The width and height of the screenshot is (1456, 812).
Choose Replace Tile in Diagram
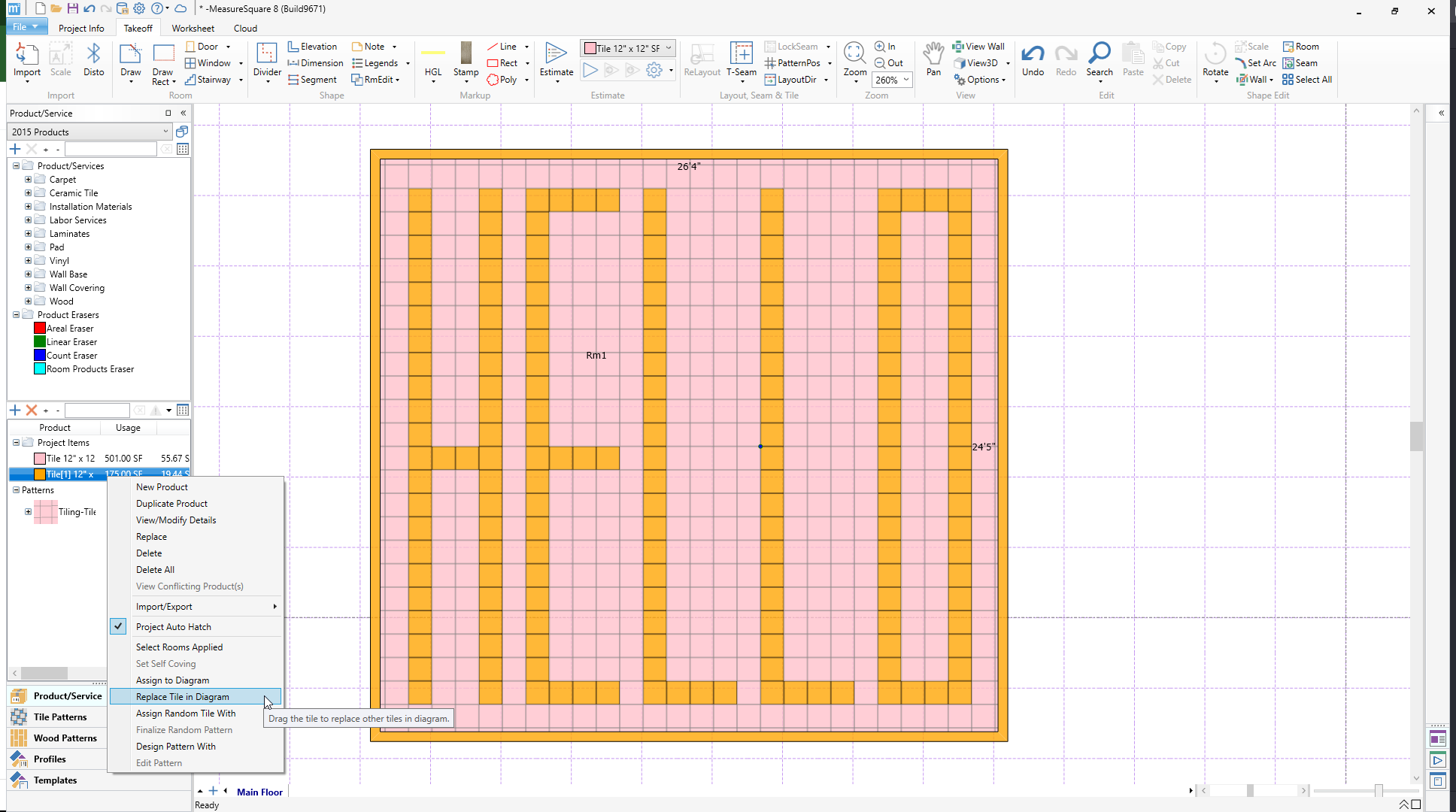[x=183, y=697]
